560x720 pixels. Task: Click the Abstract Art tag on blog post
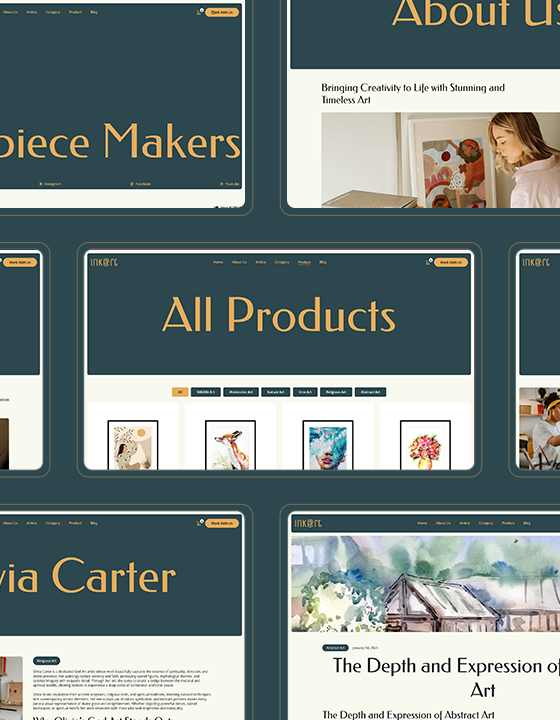coord(335,648)
